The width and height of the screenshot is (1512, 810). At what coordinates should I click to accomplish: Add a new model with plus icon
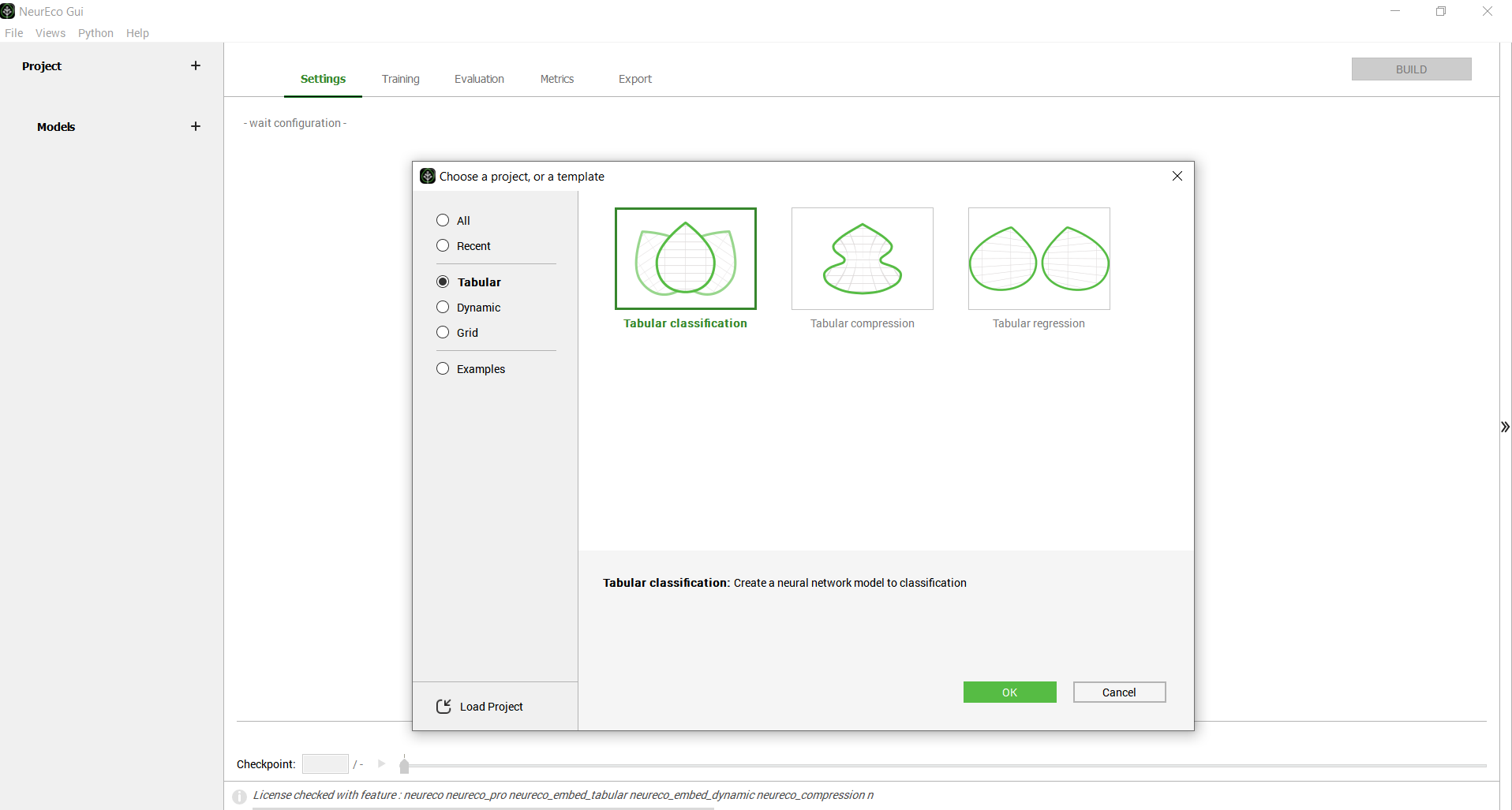196,126
